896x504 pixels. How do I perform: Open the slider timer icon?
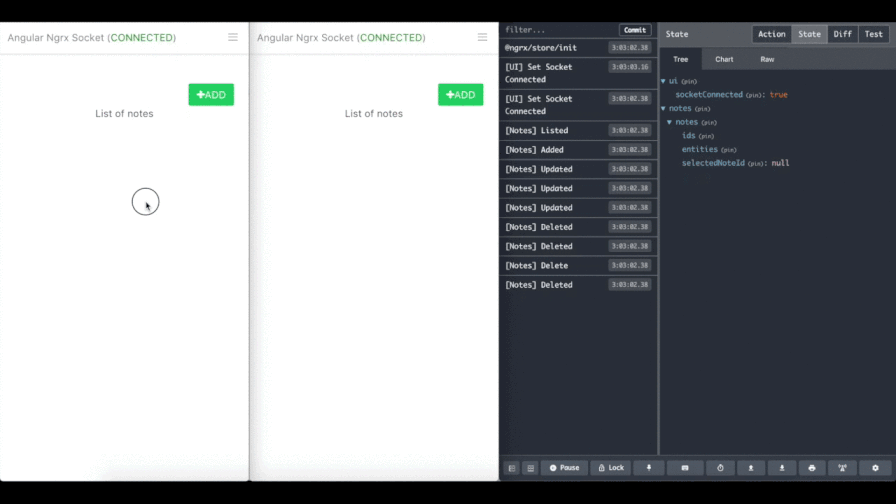click(x=720, y=468)
